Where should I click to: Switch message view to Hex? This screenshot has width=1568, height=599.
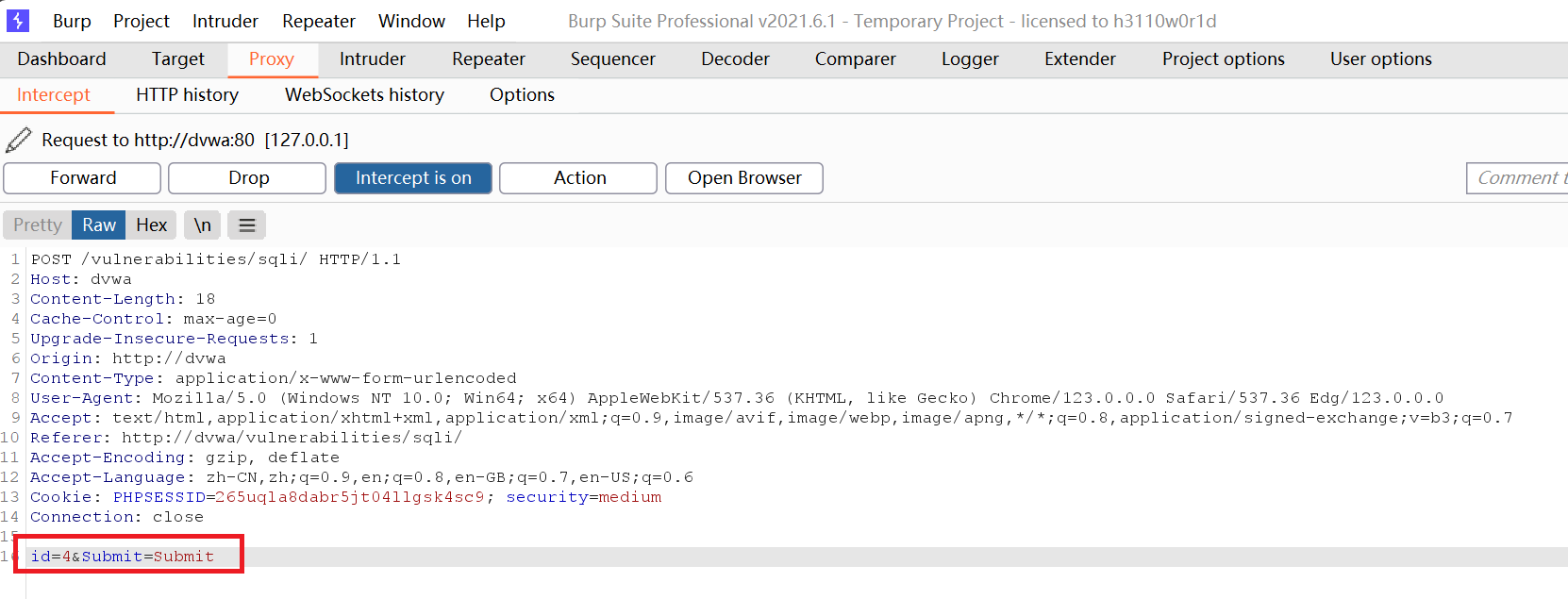pos(151,225)
